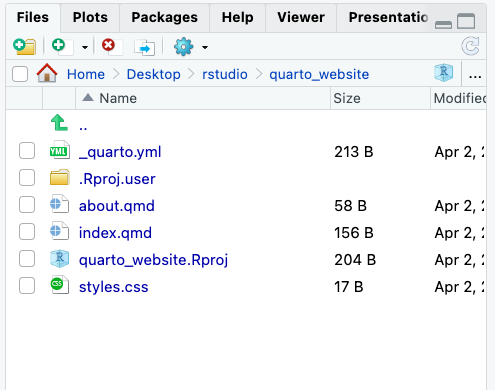
Task: Click the Rename file arrow icon
Action: pyautogui.click(x=144, y=47)
